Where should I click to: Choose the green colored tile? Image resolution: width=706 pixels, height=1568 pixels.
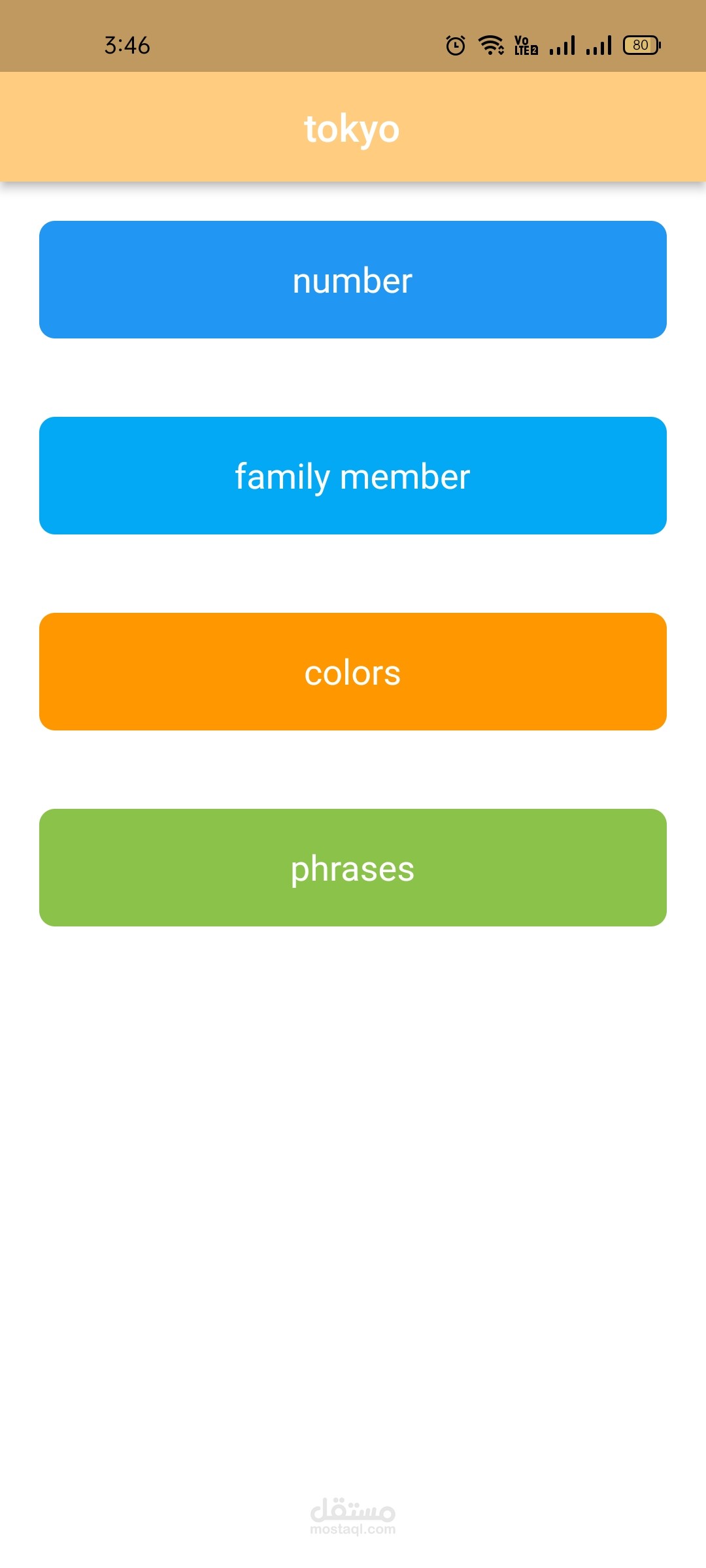[353, 868]
